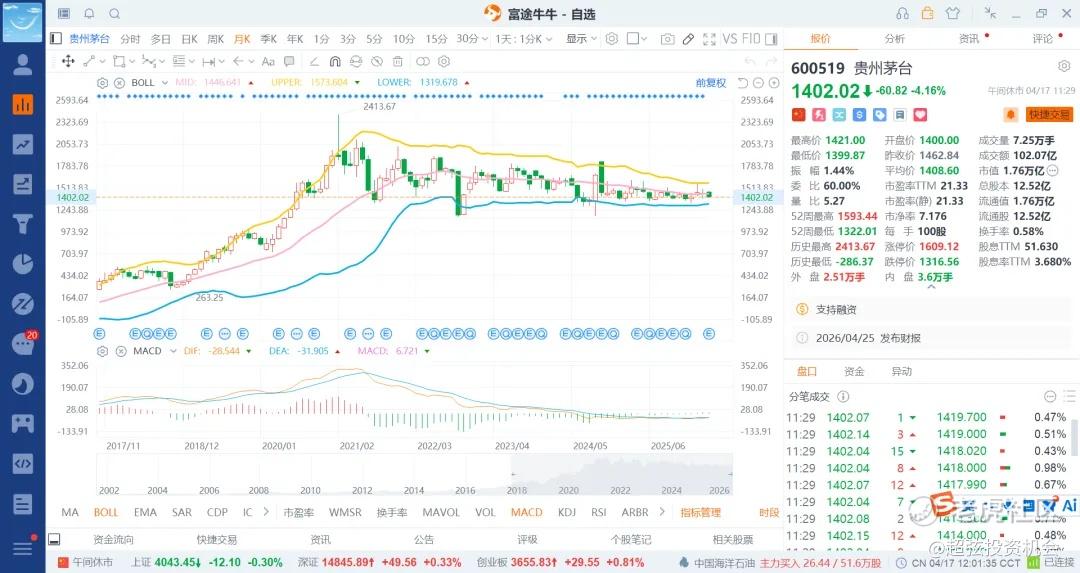Toggle the hide drawings eye icon
Image resolution: width=1080 pixels, height=573 pixels.
tap(377, 61)
